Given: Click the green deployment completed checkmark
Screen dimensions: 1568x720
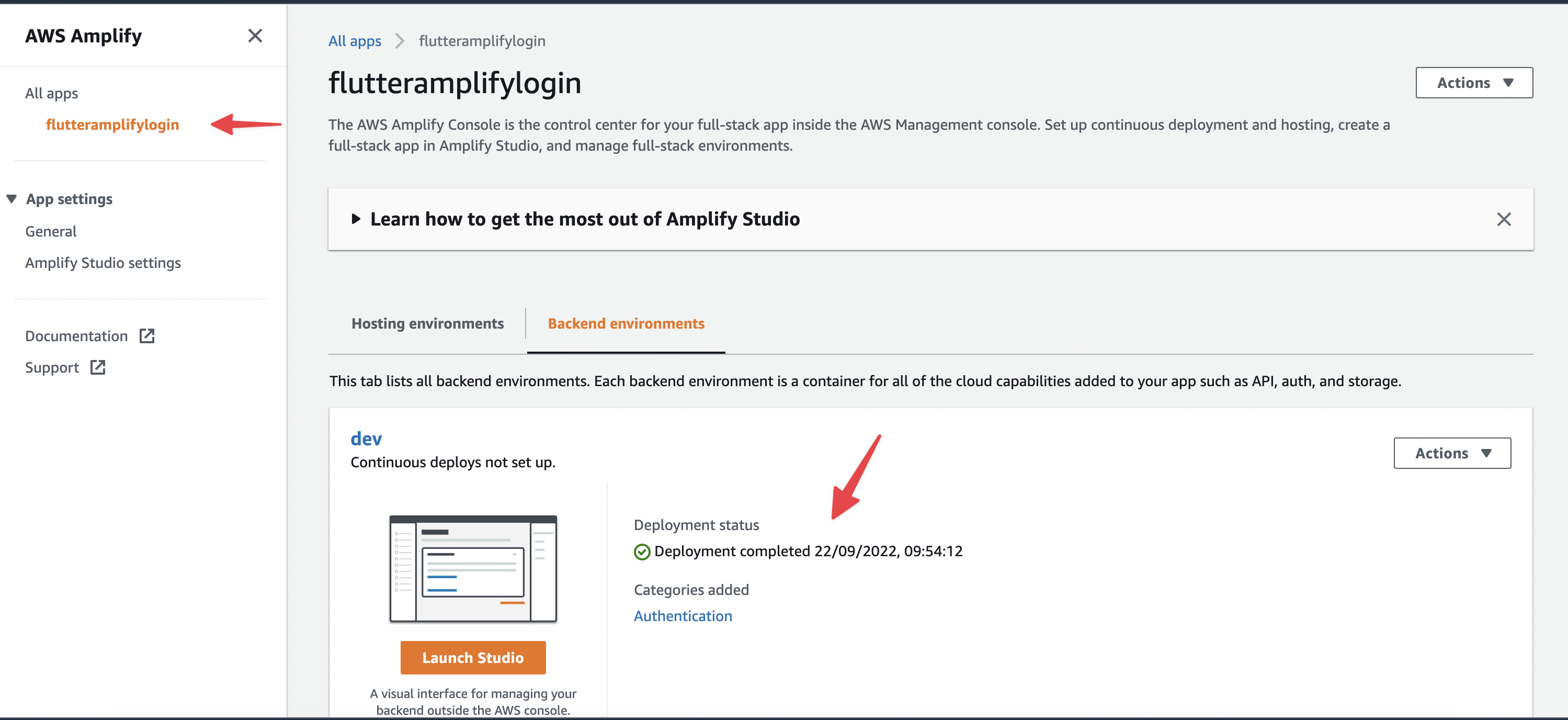Looking at the screenshot, I should click(642, 552).
